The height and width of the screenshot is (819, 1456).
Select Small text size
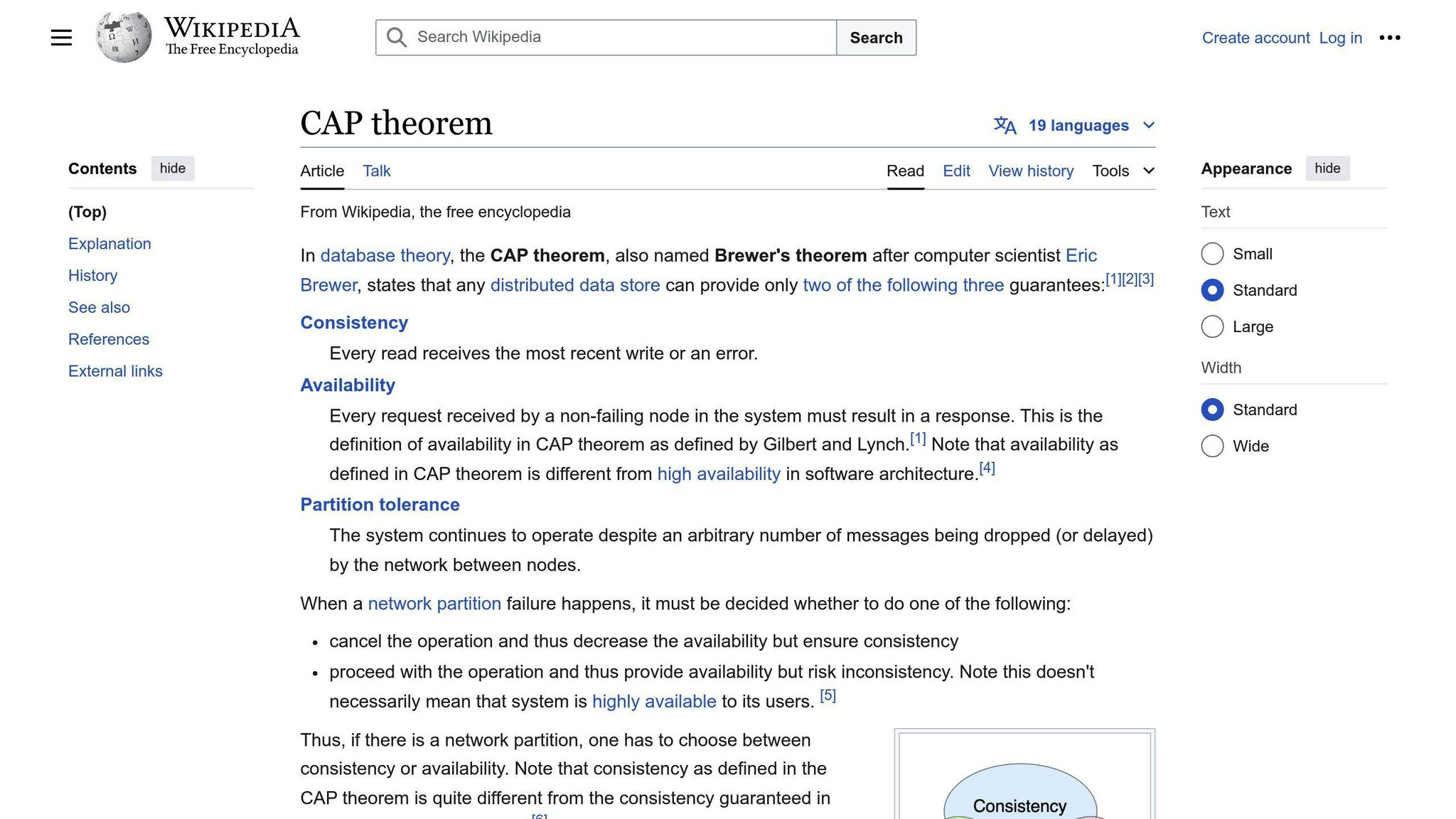[1212, 254]
